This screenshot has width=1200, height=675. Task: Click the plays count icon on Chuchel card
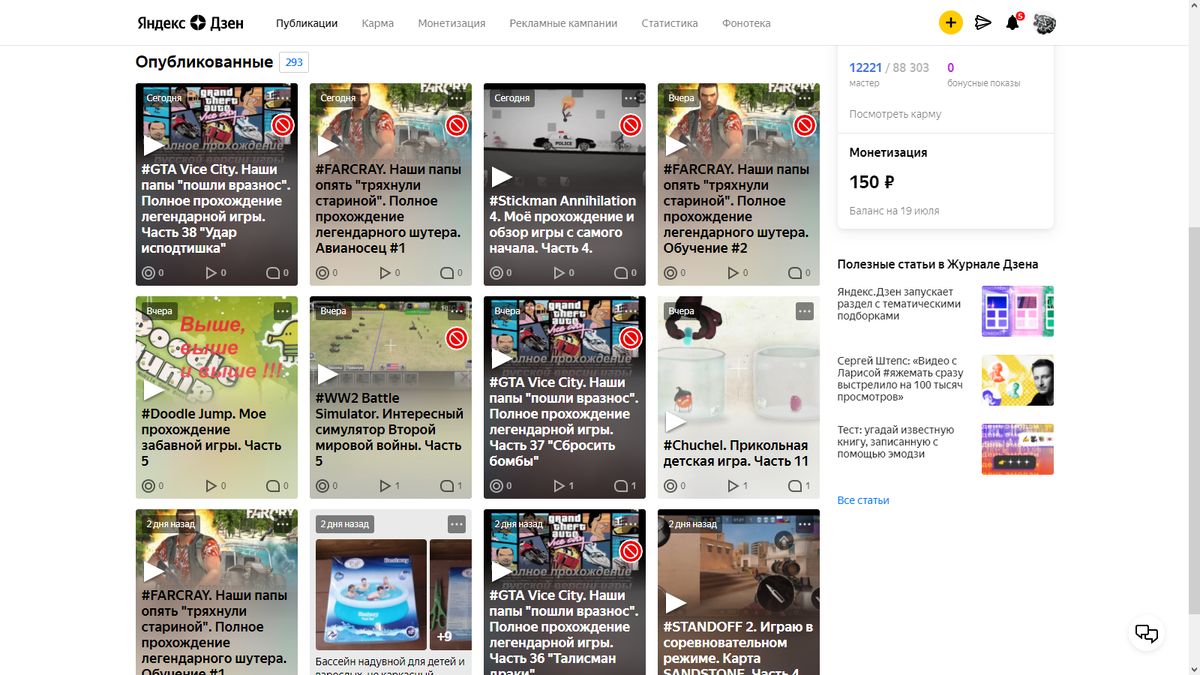pyautogui.click(x=733, y=485)
